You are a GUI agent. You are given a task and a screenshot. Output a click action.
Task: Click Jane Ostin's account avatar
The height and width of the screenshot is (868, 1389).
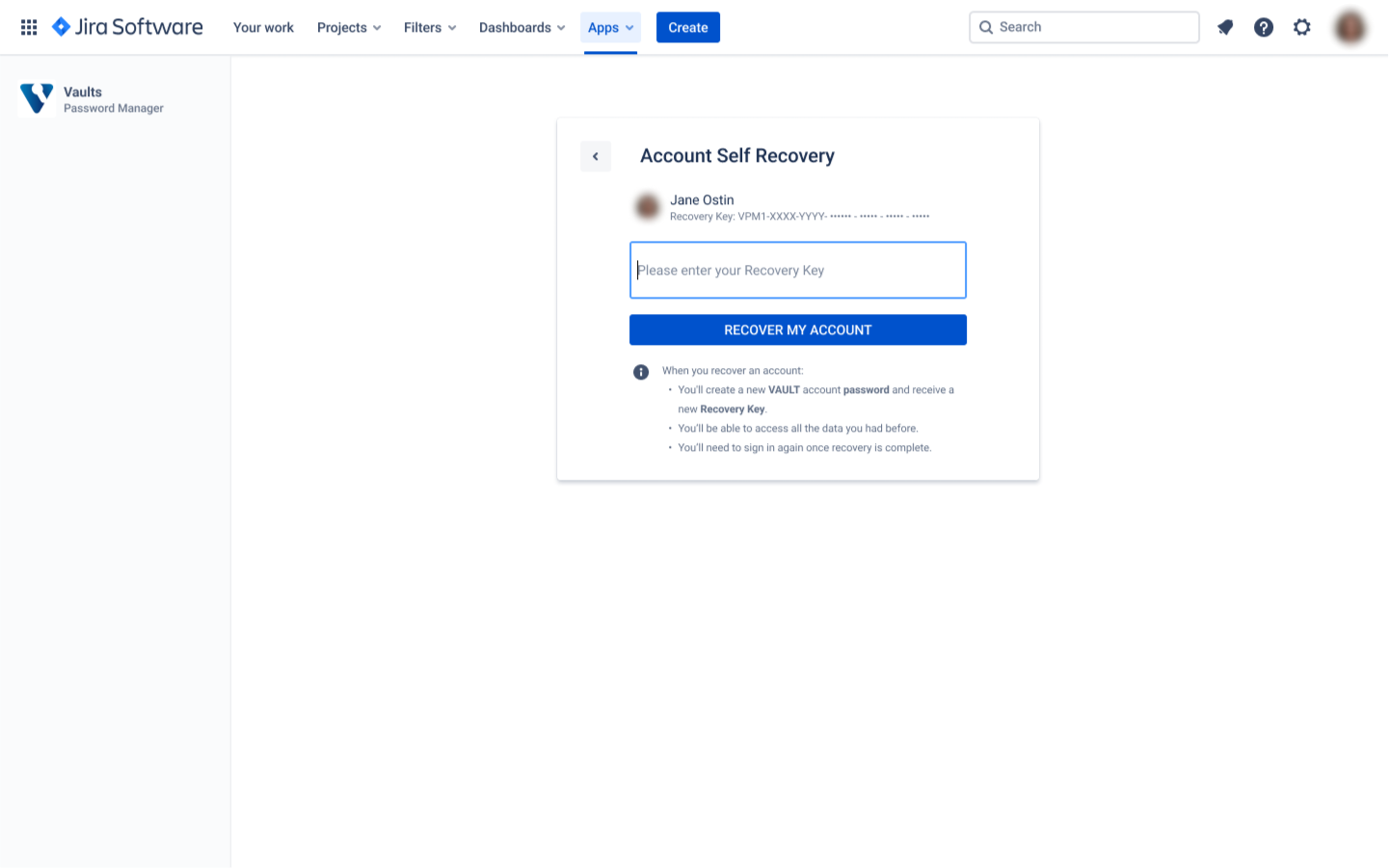click(x=648, y=206)
